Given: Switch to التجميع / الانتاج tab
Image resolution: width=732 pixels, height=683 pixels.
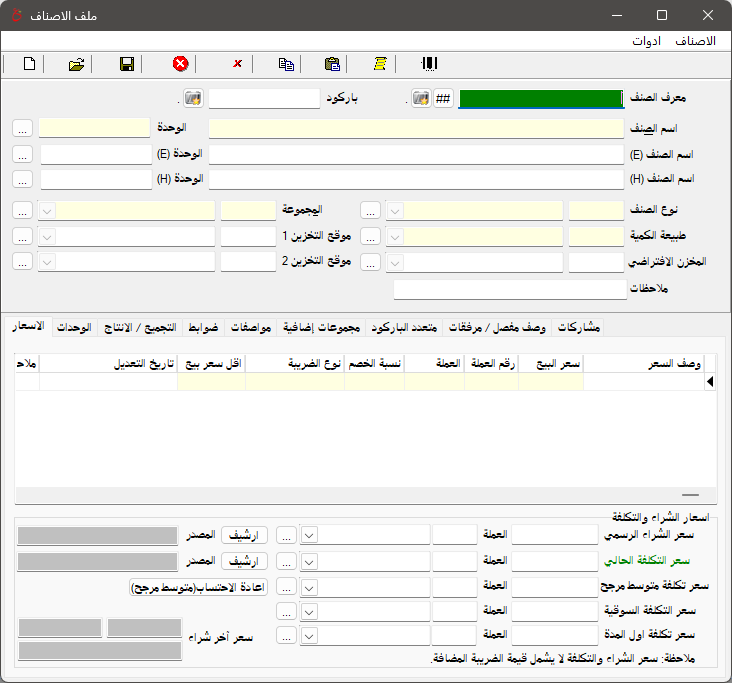Looking at the screenshot, I should click(x=140, y=328).
